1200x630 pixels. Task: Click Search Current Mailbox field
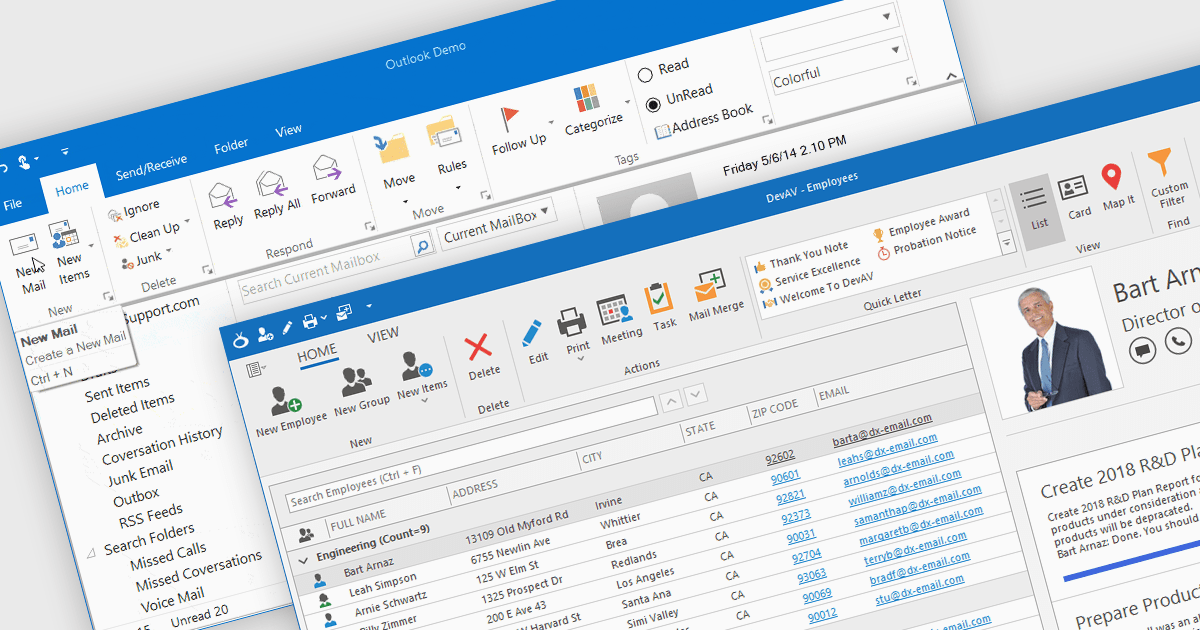click(x=324, y=270)
